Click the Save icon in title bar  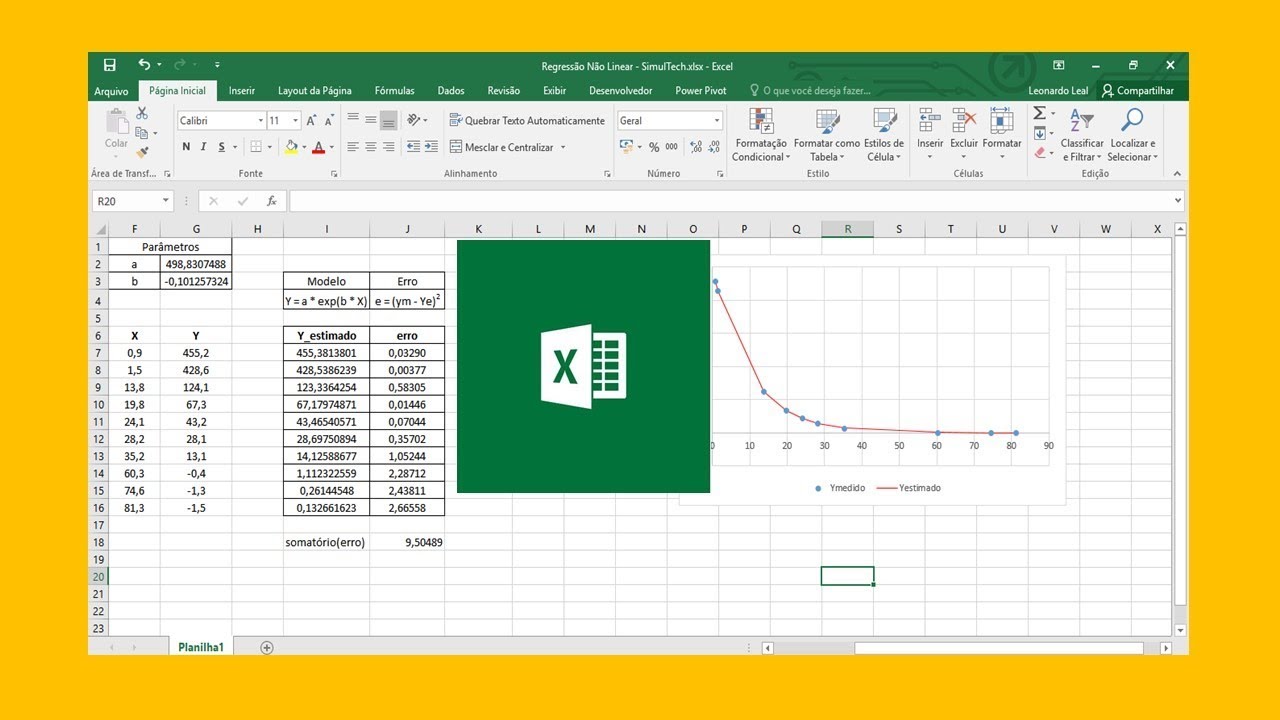(110, 65)
